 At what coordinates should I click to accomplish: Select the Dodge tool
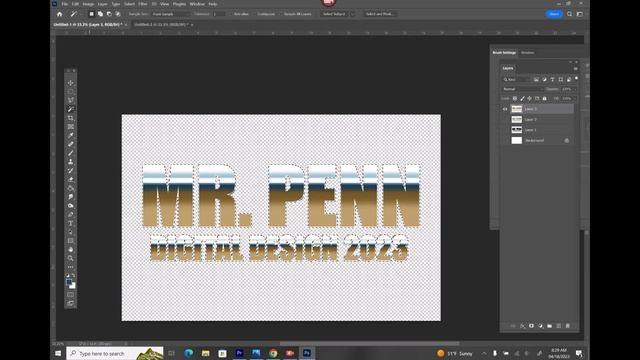[x=71, y=206]
